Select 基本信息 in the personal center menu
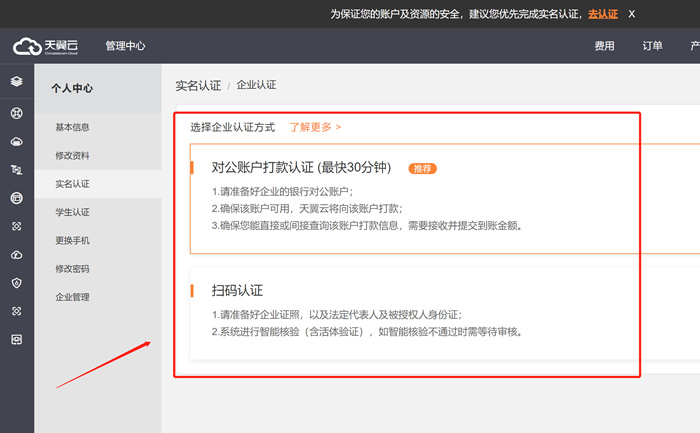Screen dimensions: 700x433 click(72, 127)
